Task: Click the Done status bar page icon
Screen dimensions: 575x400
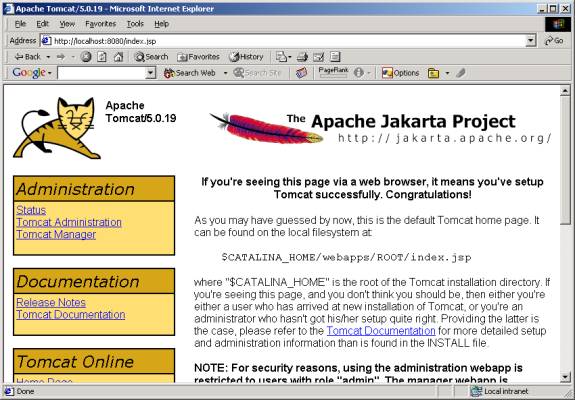Action: tap(9, 391)
